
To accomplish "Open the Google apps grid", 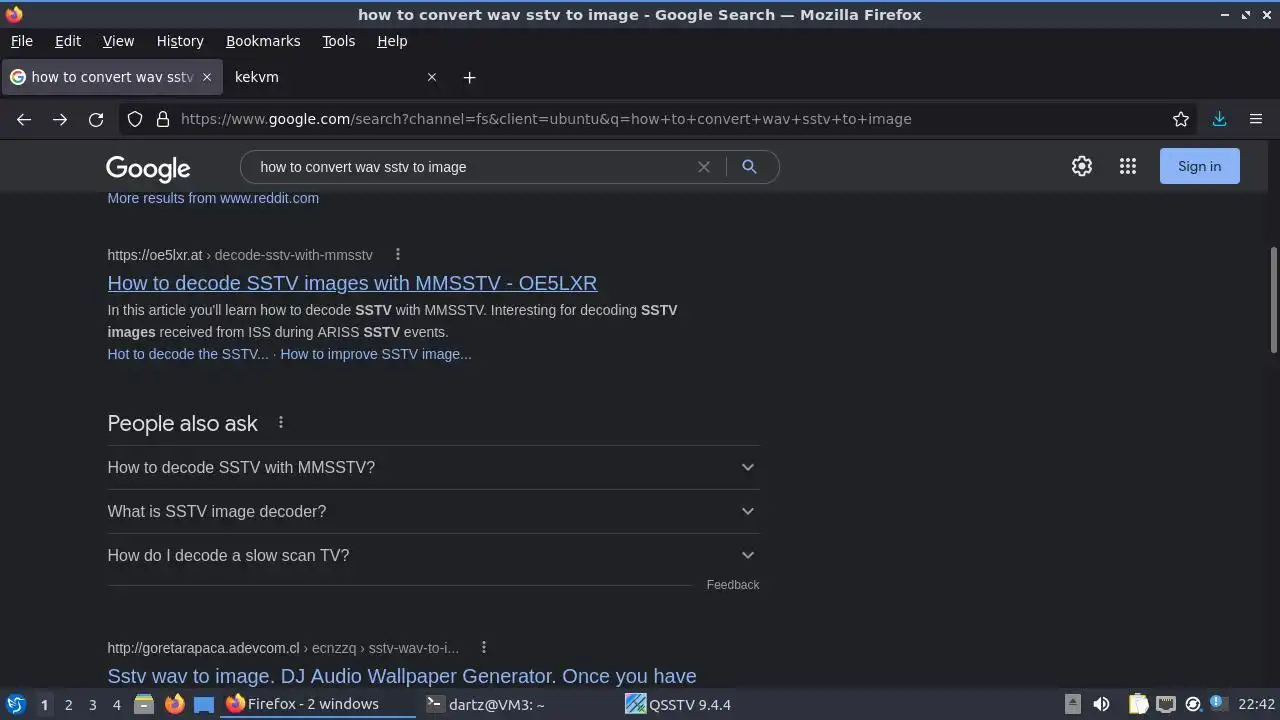I will coord(1128,166).
